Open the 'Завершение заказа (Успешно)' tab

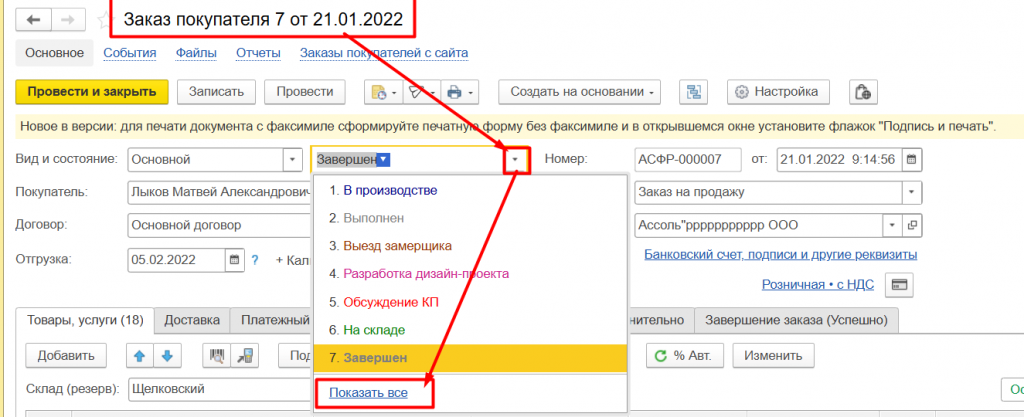click(x=796, y=320)
